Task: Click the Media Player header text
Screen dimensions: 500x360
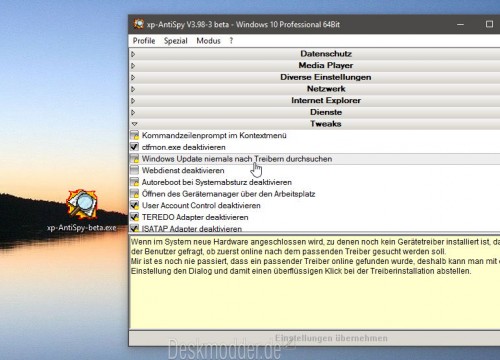Action: (326, 65)
